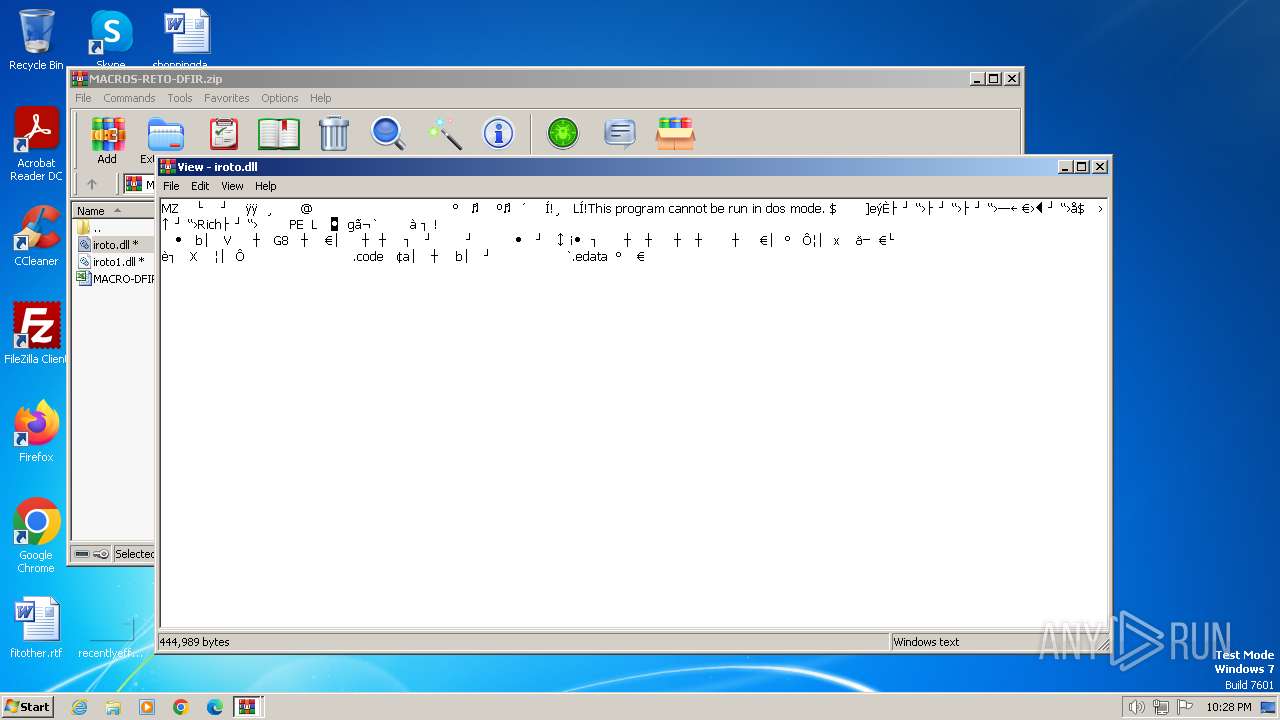Open Microsoft Edge from taskbar
The height and width of the screenshot is (720, 1280).
pyautogui.click(x=215, y=707)
